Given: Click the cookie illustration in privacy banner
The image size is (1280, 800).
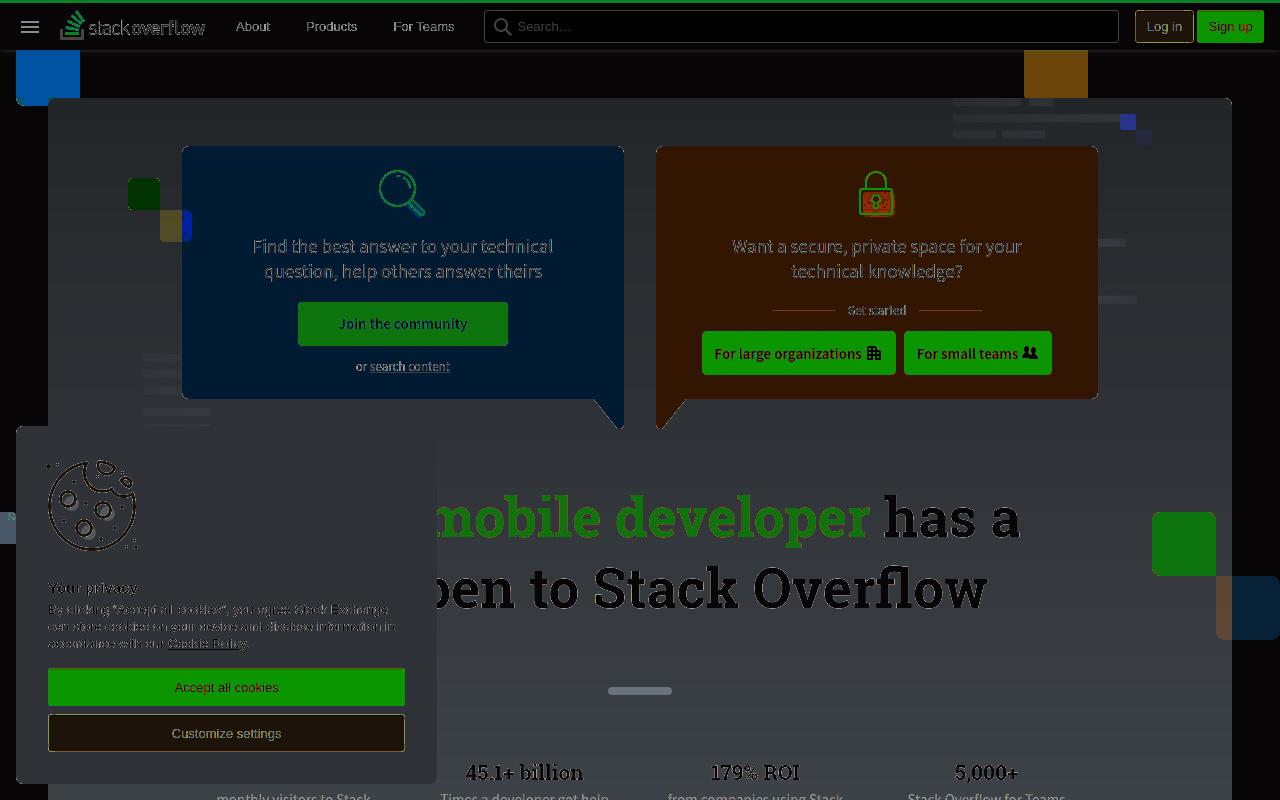Looking at the screenshot, I should coord(92,505).
